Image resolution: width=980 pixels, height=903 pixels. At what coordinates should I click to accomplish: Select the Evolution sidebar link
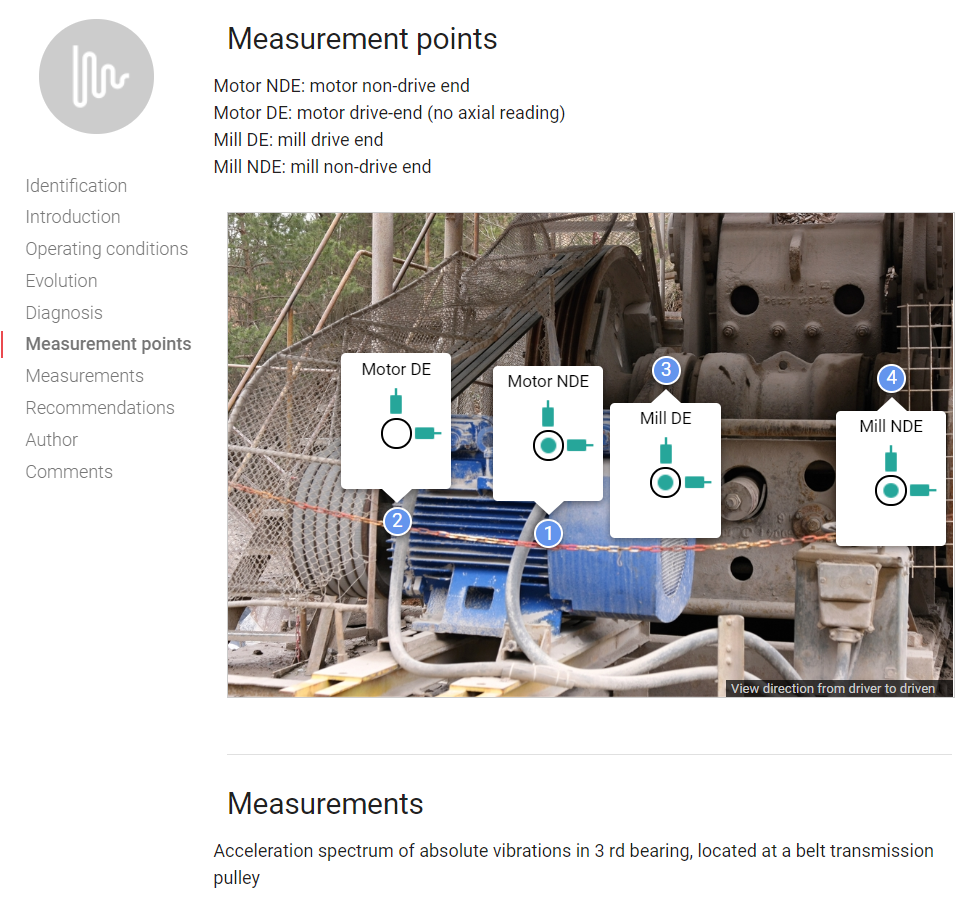61,281
